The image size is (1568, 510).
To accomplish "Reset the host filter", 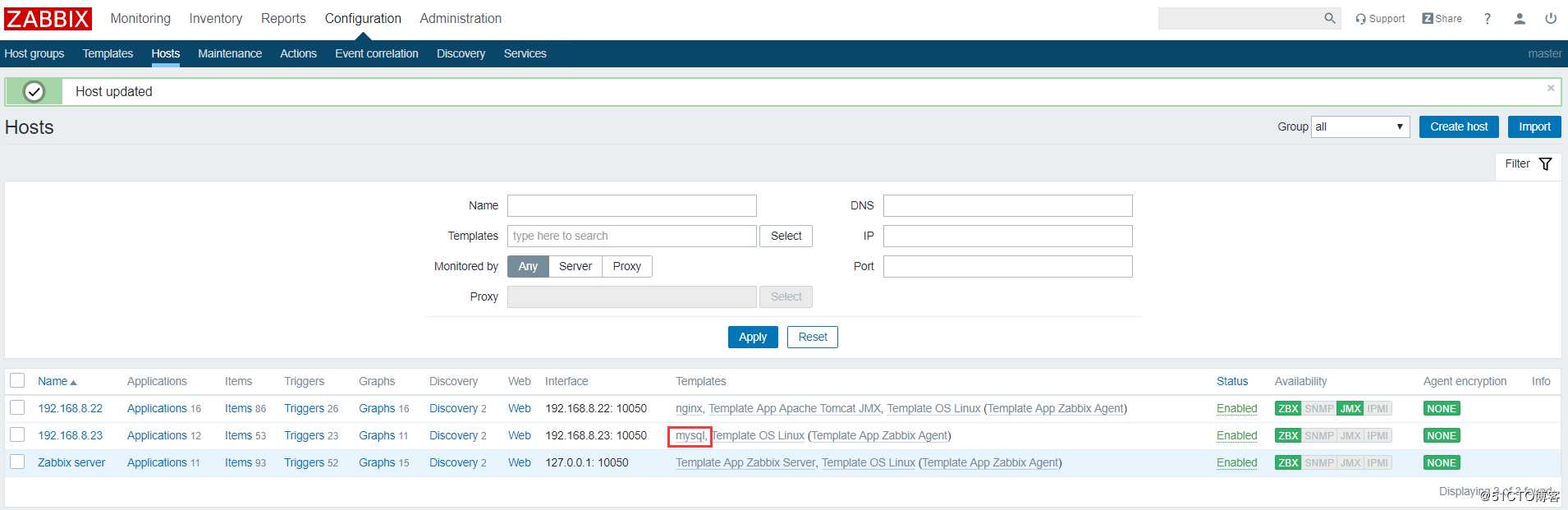I will click(813, 337).
